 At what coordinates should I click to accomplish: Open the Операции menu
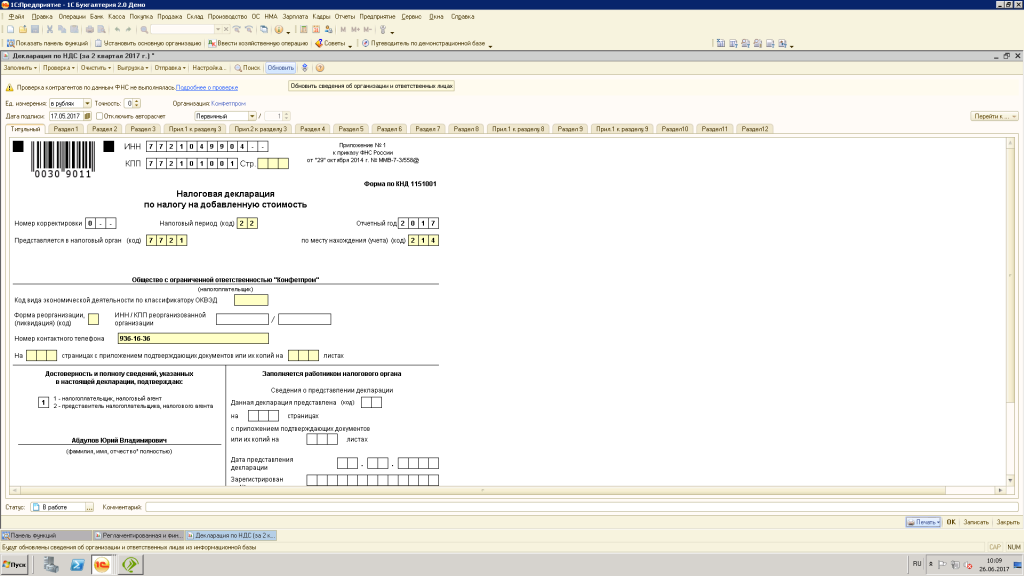click(x=72, y=16)
